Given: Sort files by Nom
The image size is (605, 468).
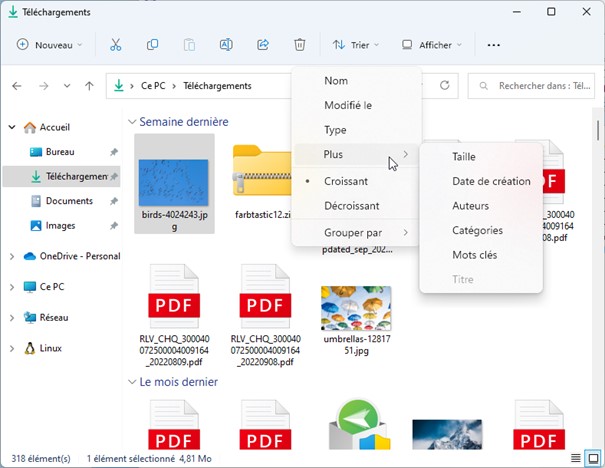Looking at the screenshot, I should tap(336, 80).
